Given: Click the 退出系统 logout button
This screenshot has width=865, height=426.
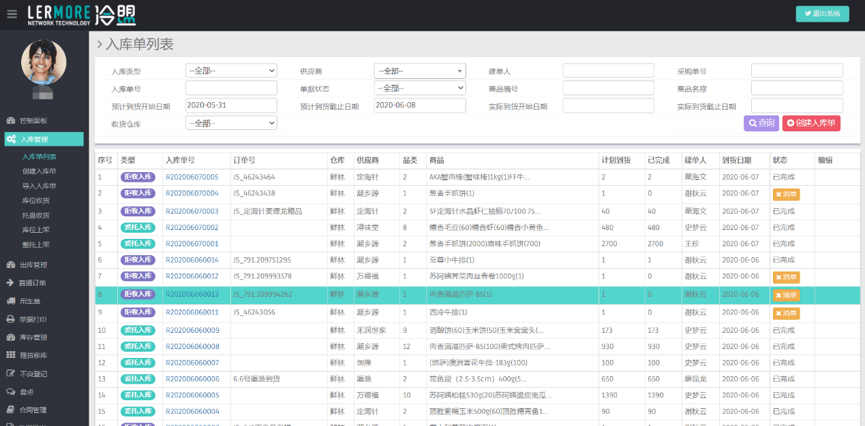Looking at the screenshot, I should point(821,13).
